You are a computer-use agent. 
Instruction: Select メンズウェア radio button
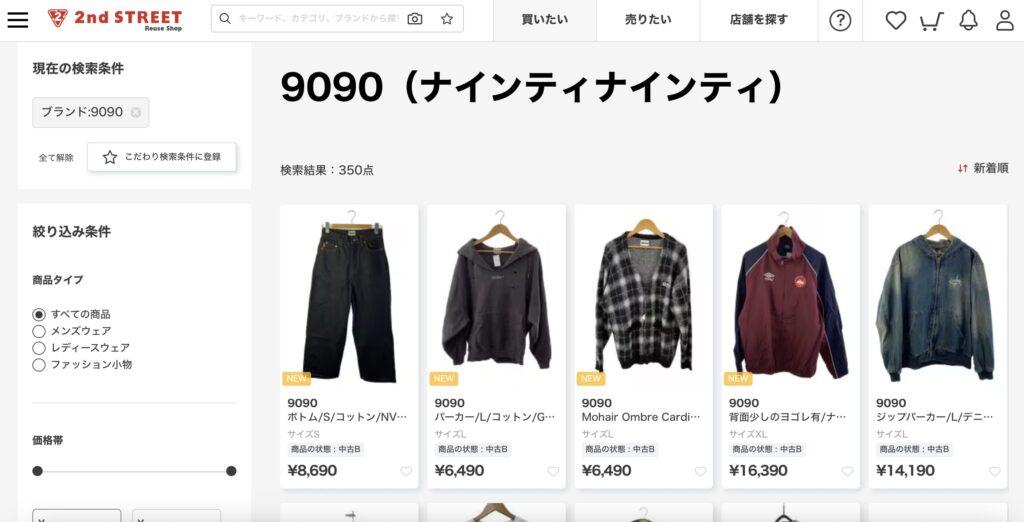[x=39, y=331]
